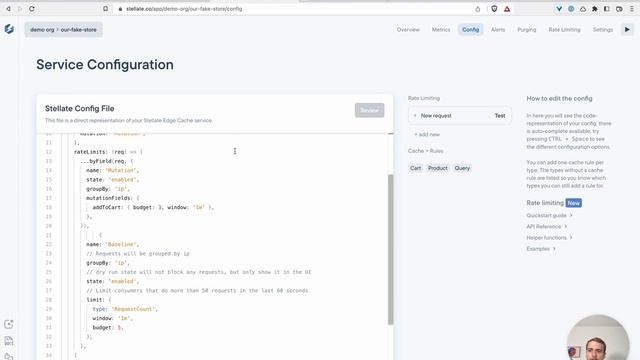Click the Stellate Config File heading

point(80,109)
